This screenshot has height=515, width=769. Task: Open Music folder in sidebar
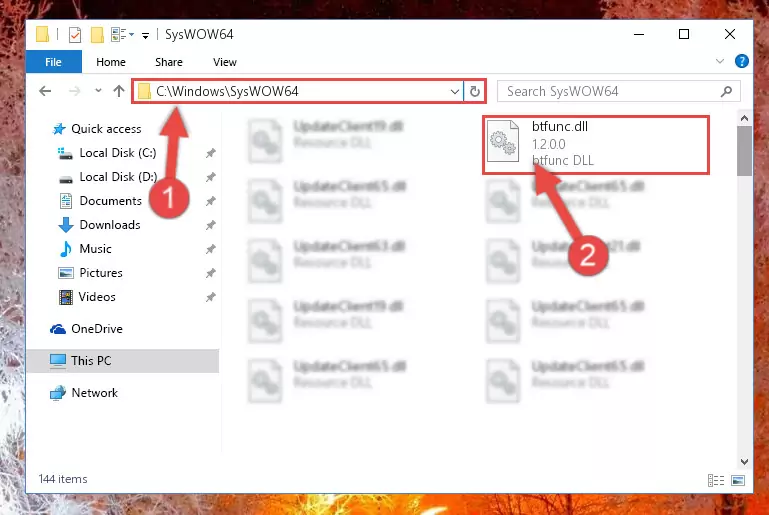pos(85,249)
